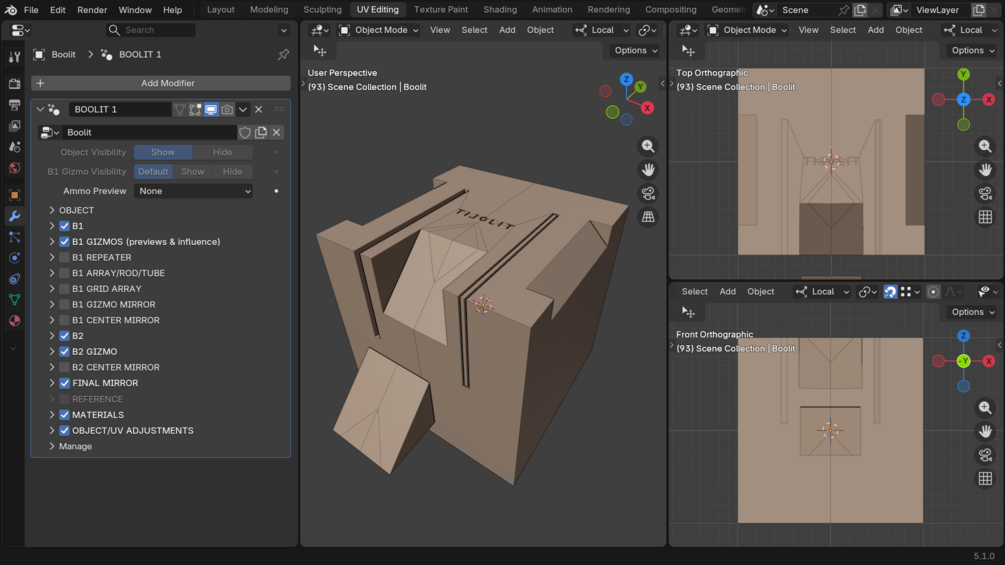1005x565 pixels.
Task: Pin the properties editor context
Action: (x=283, y=54)
